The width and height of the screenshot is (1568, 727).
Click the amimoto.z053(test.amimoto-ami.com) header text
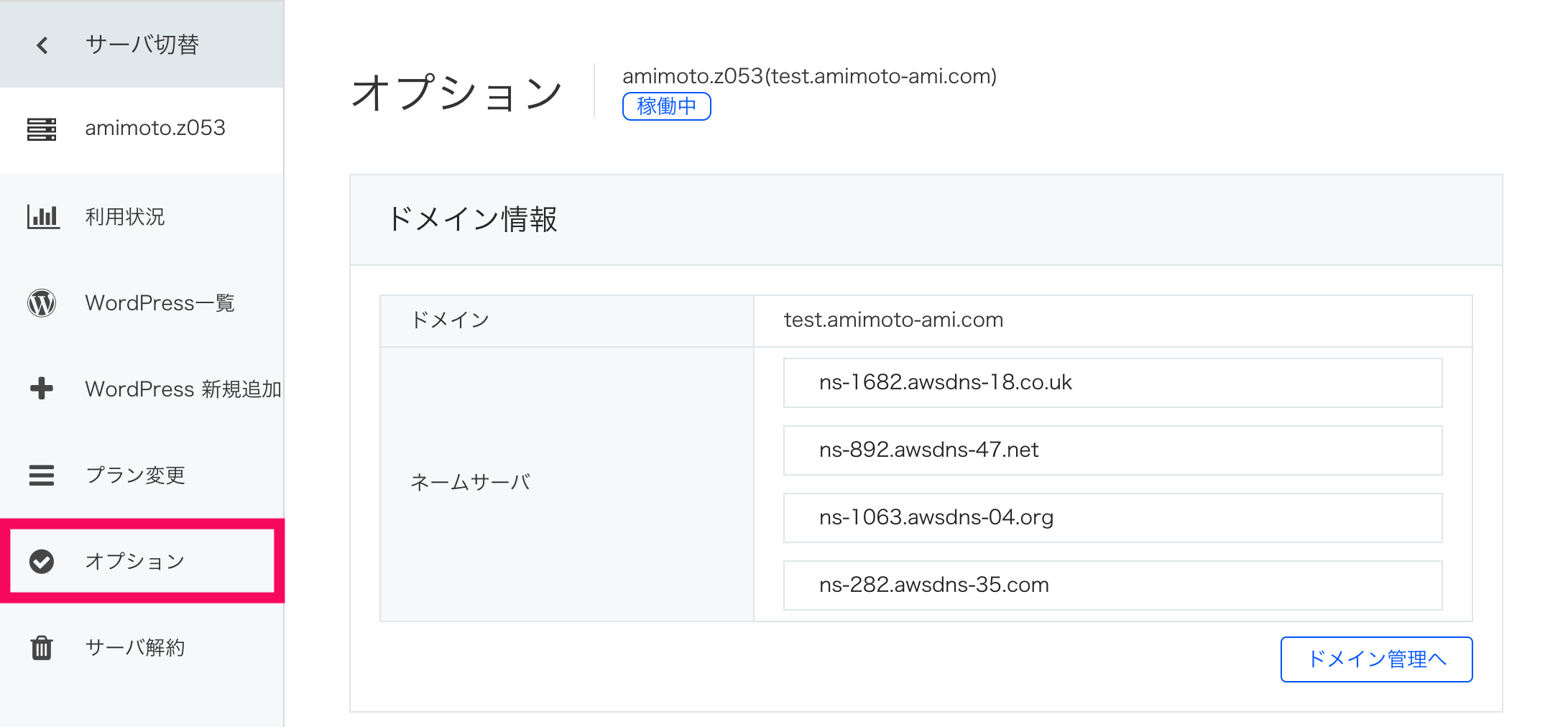[809, 76]
